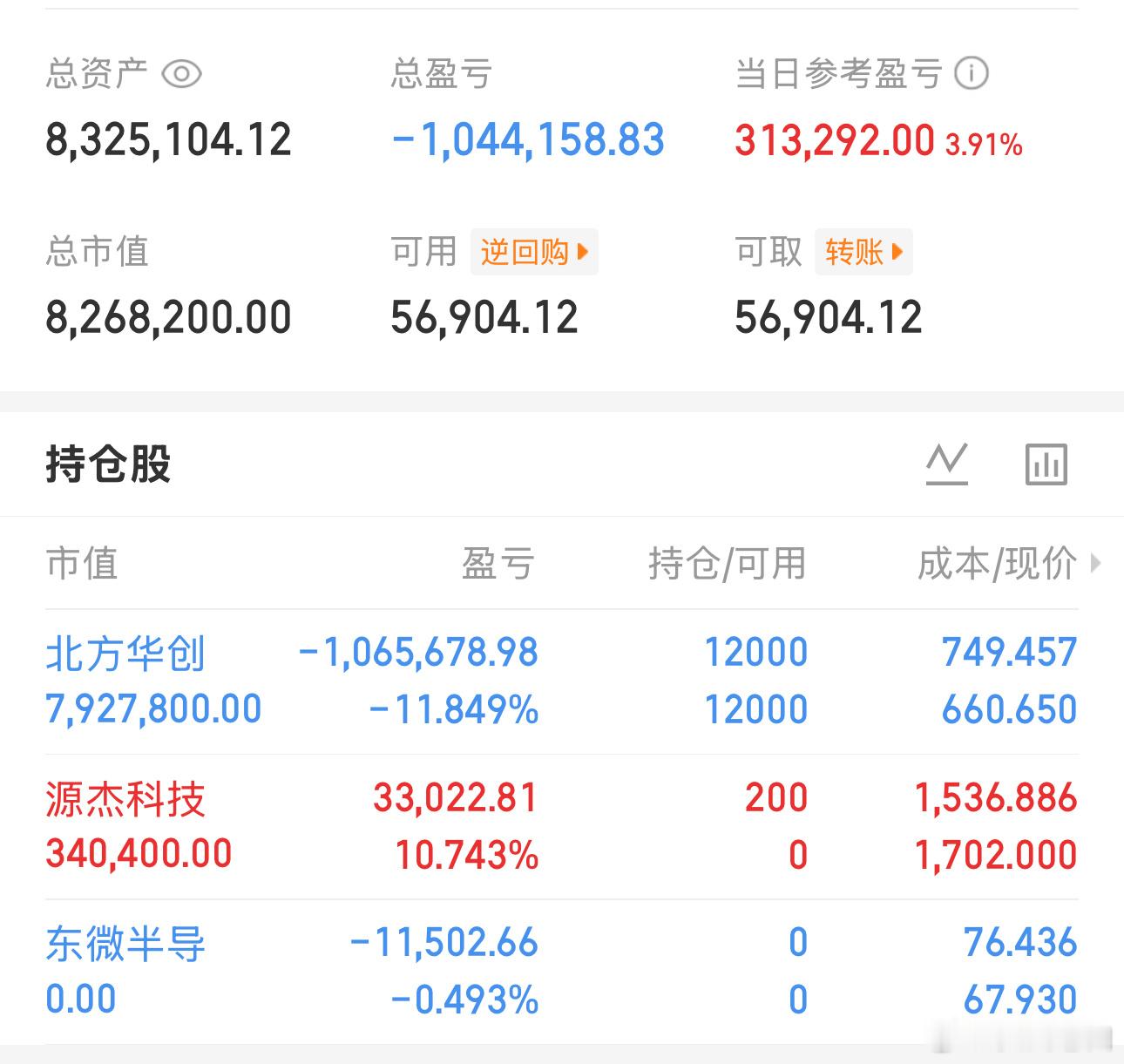
Task: Select 总资产 label
Action: tap(97, 73)
